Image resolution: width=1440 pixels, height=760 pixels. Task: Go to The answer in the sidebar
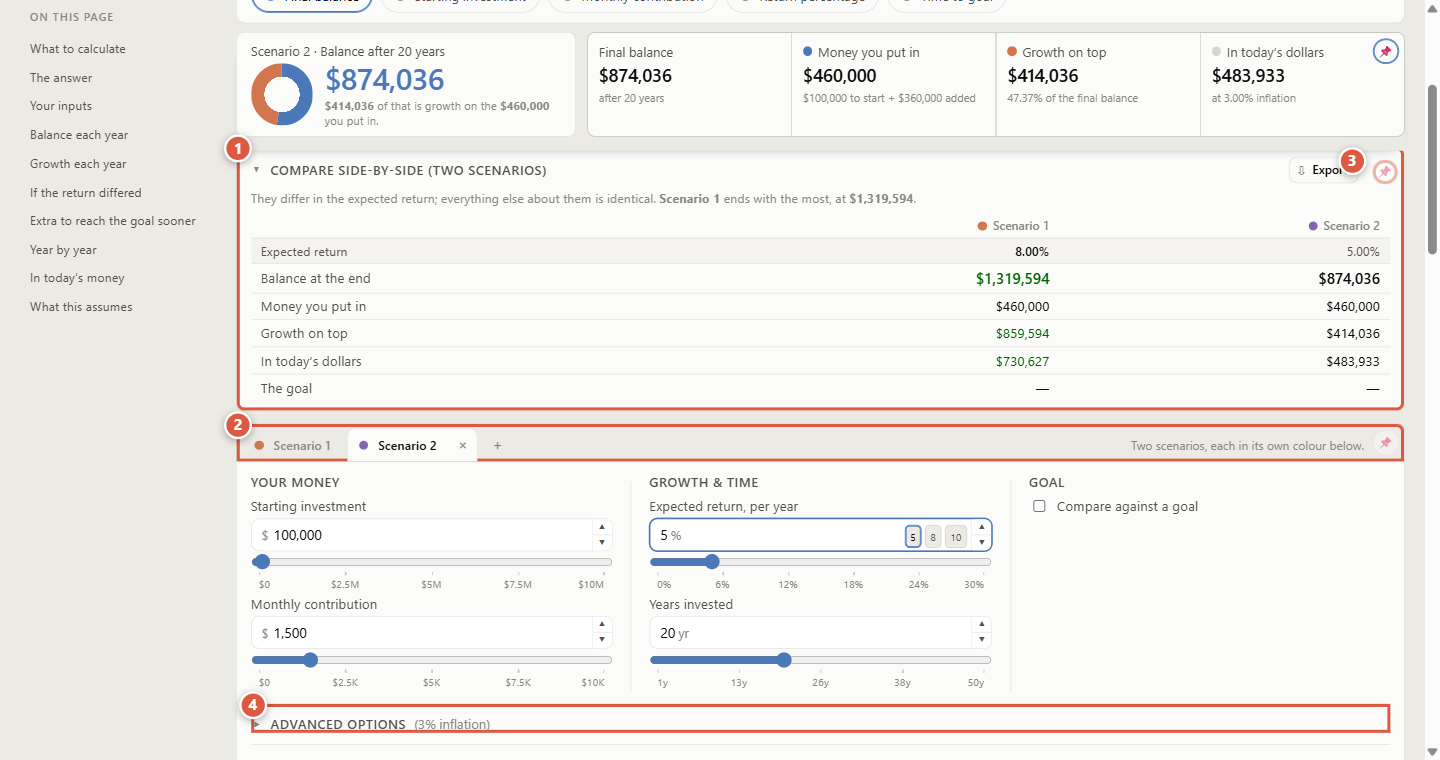point(61,78)
